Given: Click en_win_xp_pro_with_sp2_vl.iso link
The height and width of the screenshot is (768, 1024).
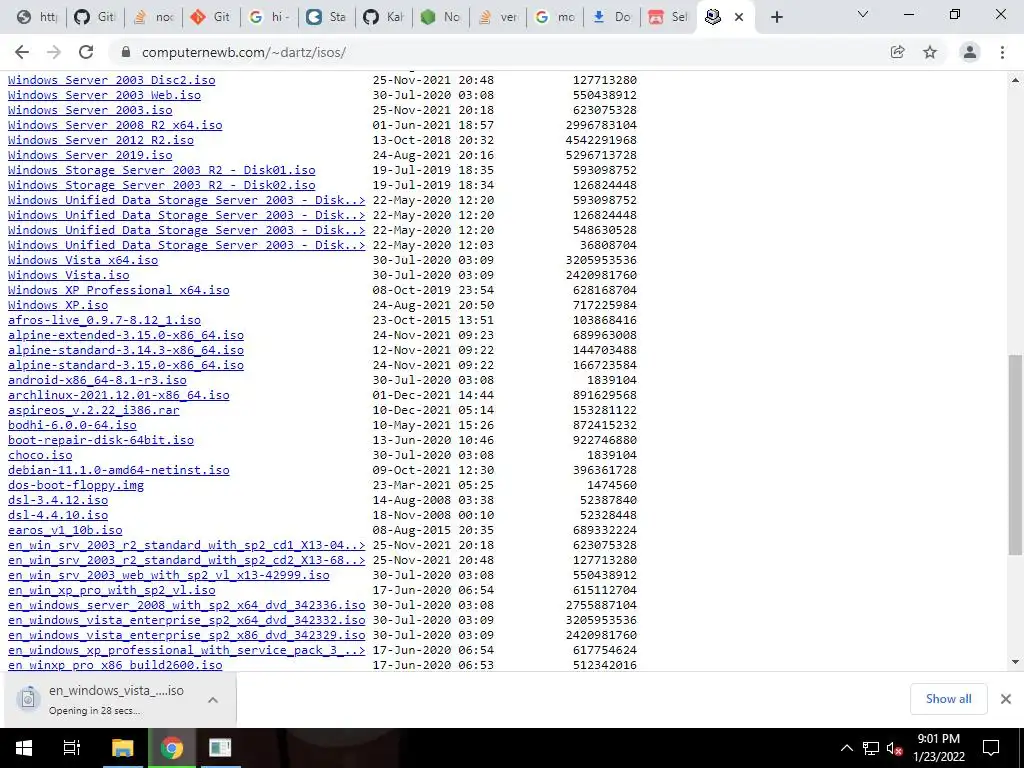Looking at the screenshot, I should pos(112,590).
